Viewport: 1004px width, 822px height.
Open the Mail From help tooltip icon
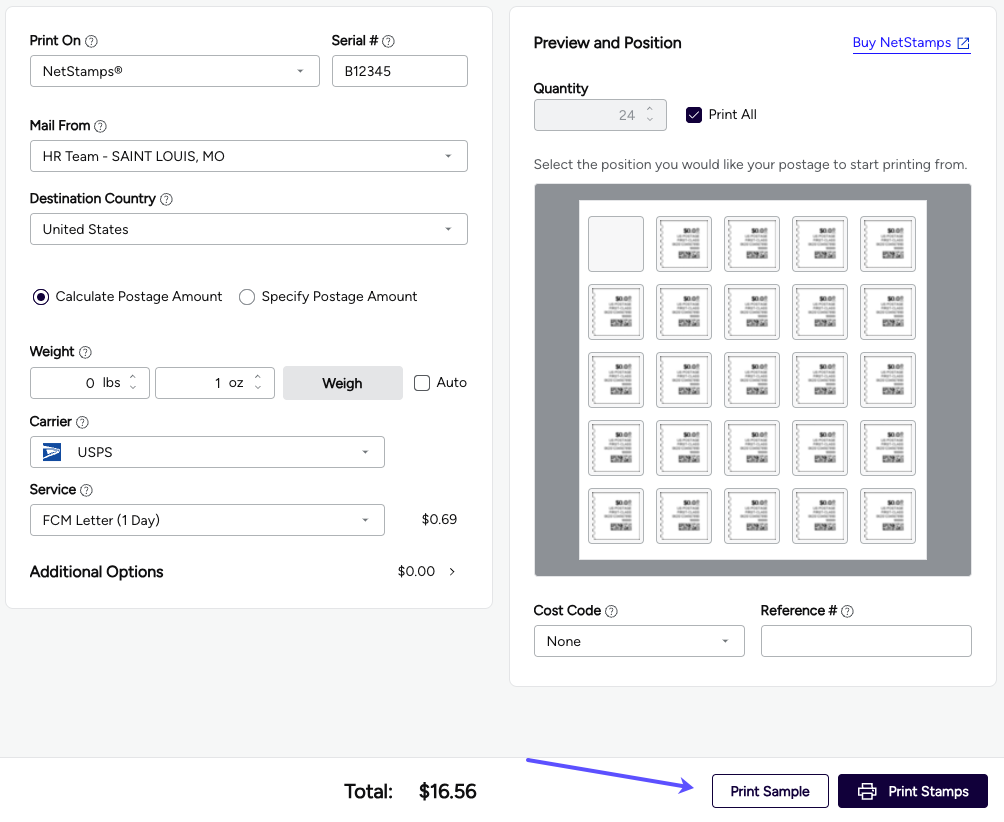point(100,127)
